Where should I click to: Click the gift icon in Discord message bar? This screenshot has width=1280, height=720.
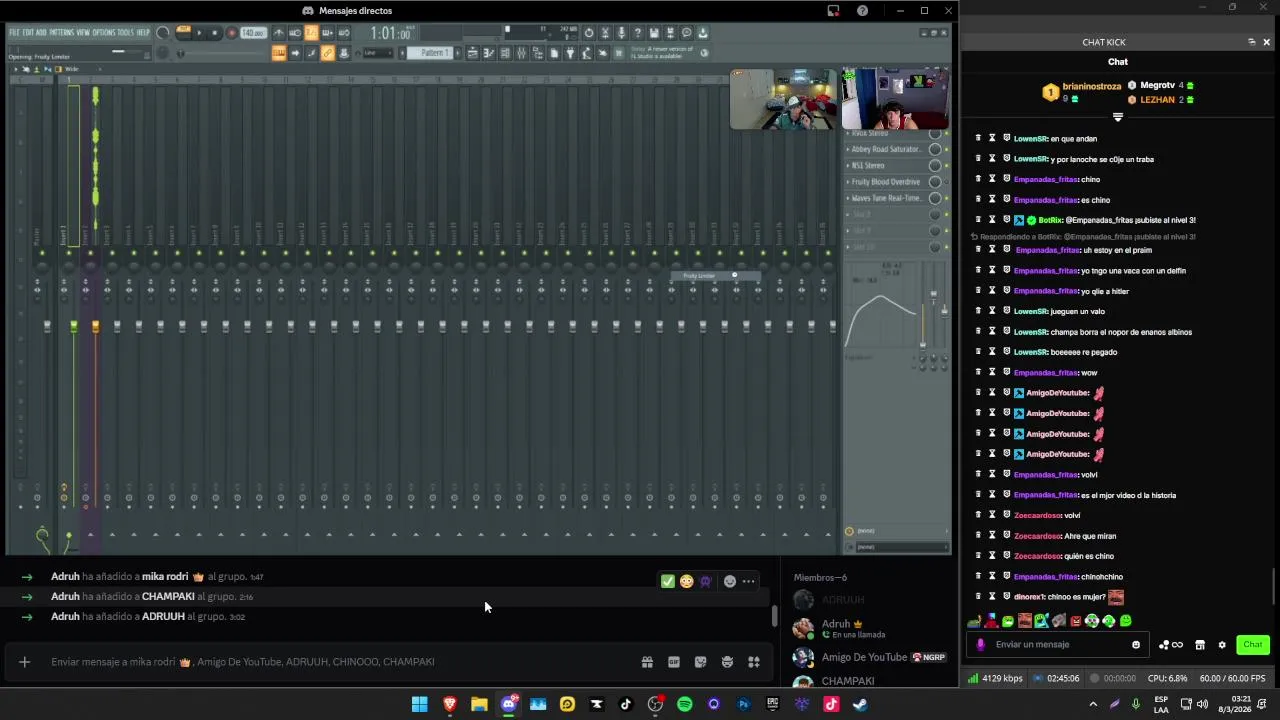pyautogui.click(x=647, y=662)
